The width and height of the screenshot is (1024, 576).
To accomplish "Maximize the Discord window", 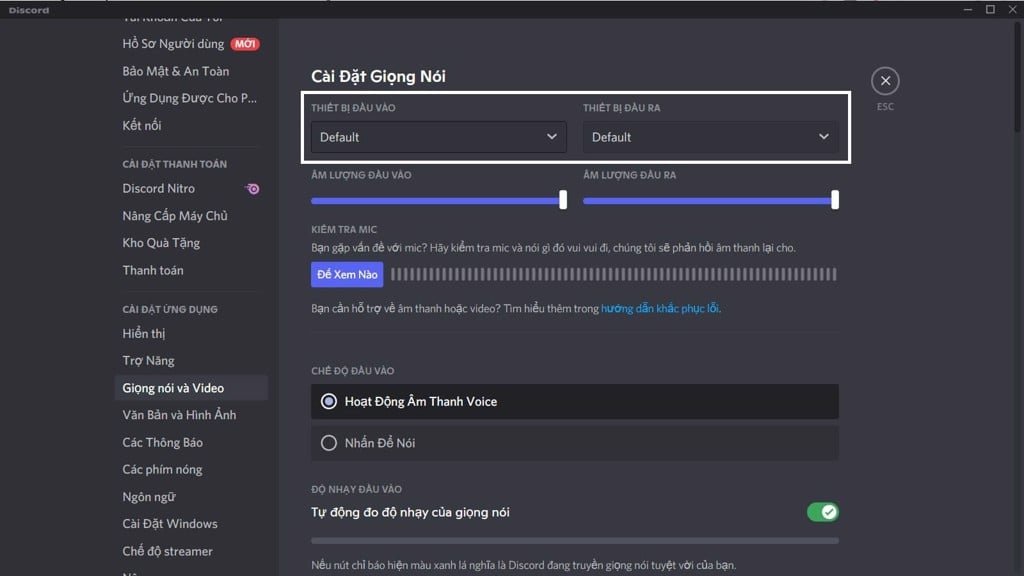I will [990, 9].
